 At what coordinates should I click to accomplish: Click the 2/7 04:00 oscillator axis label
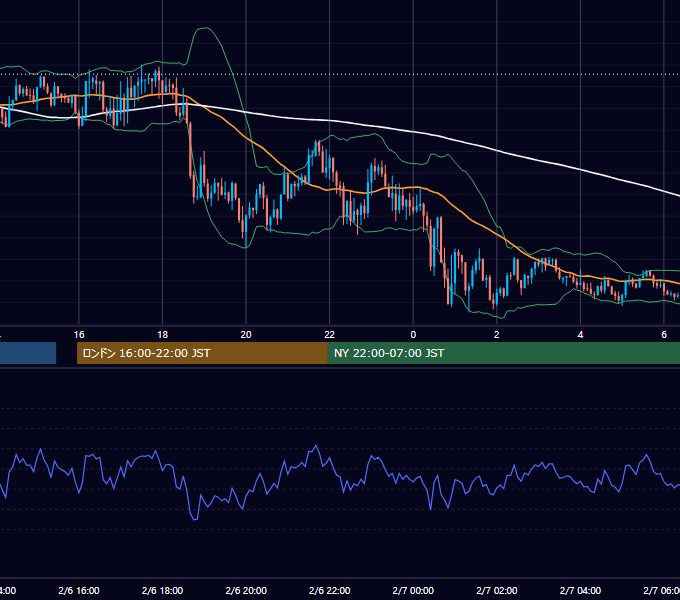[x=580, y=590]
